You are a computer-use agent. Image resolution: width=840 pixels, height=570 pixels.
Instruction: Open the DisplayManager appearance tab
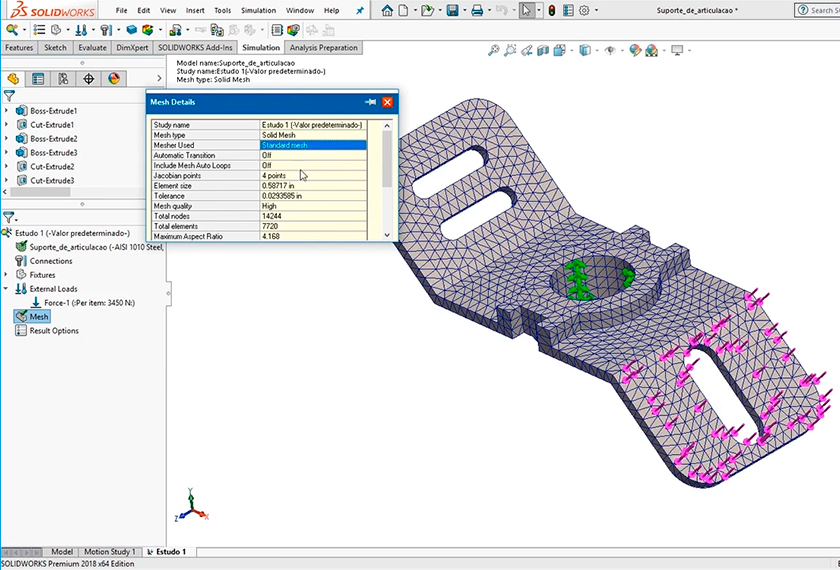tap(113, 78)
